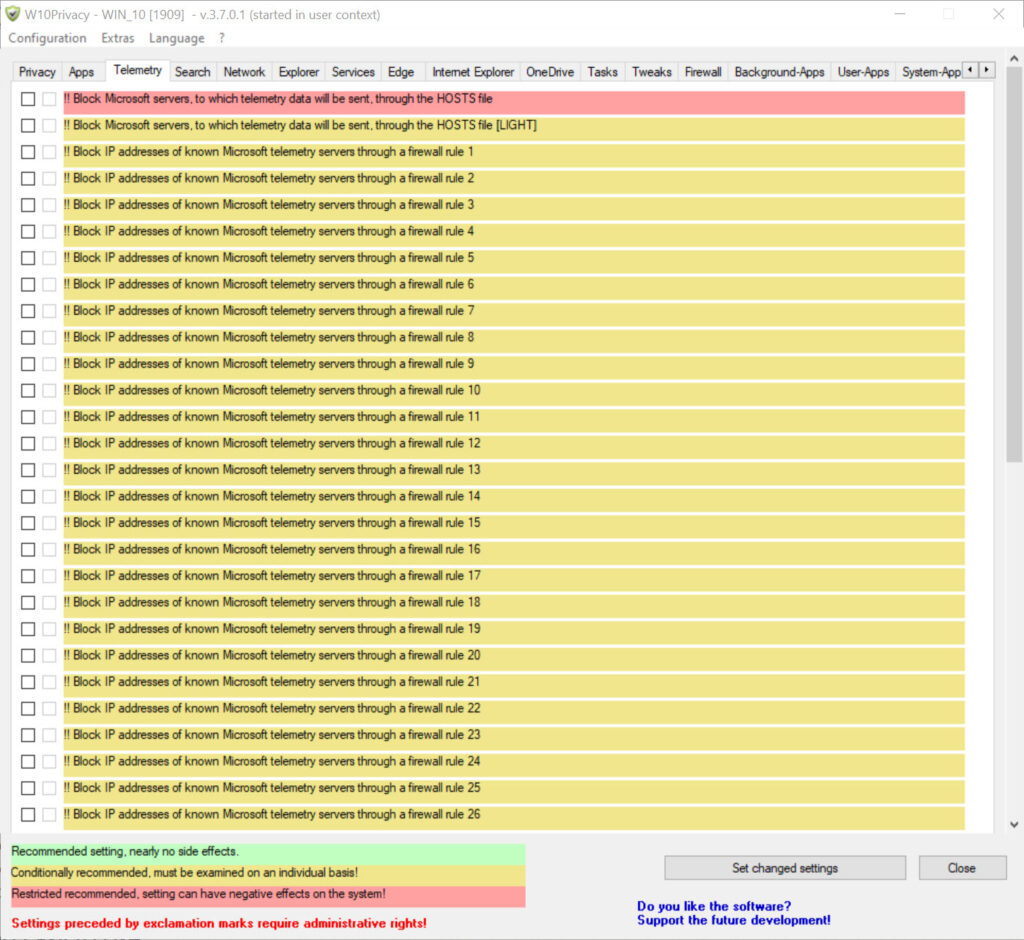Click the vertical scrollbar thumb
Viewport: 1024px width, 940px height.
point(1014,264)
